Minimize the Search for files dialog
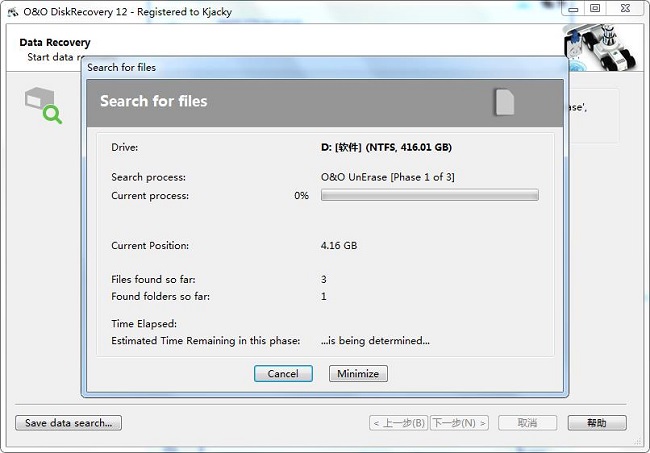Viewport: 650px width, 453px height. [x=358, y=373]
